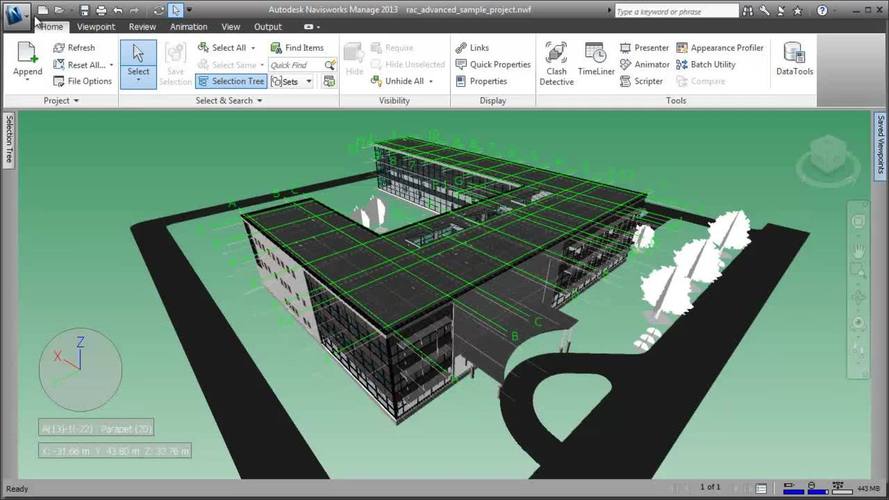Viewport: 889px width, 500px height.
Task: Open Clash Detective tool
Action: coord(556,63)
